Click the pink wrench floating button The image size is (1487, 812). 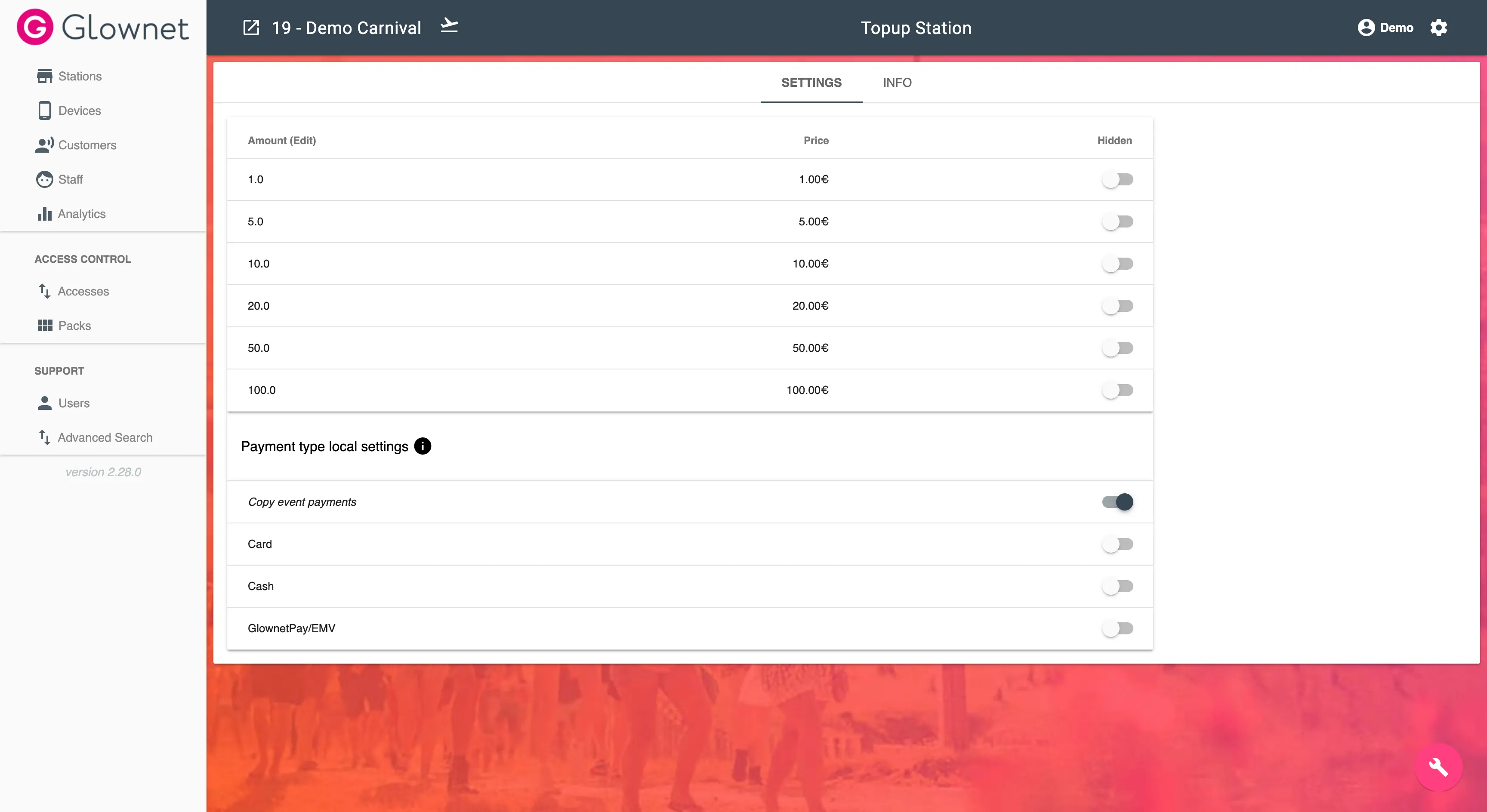[1438, 767]
